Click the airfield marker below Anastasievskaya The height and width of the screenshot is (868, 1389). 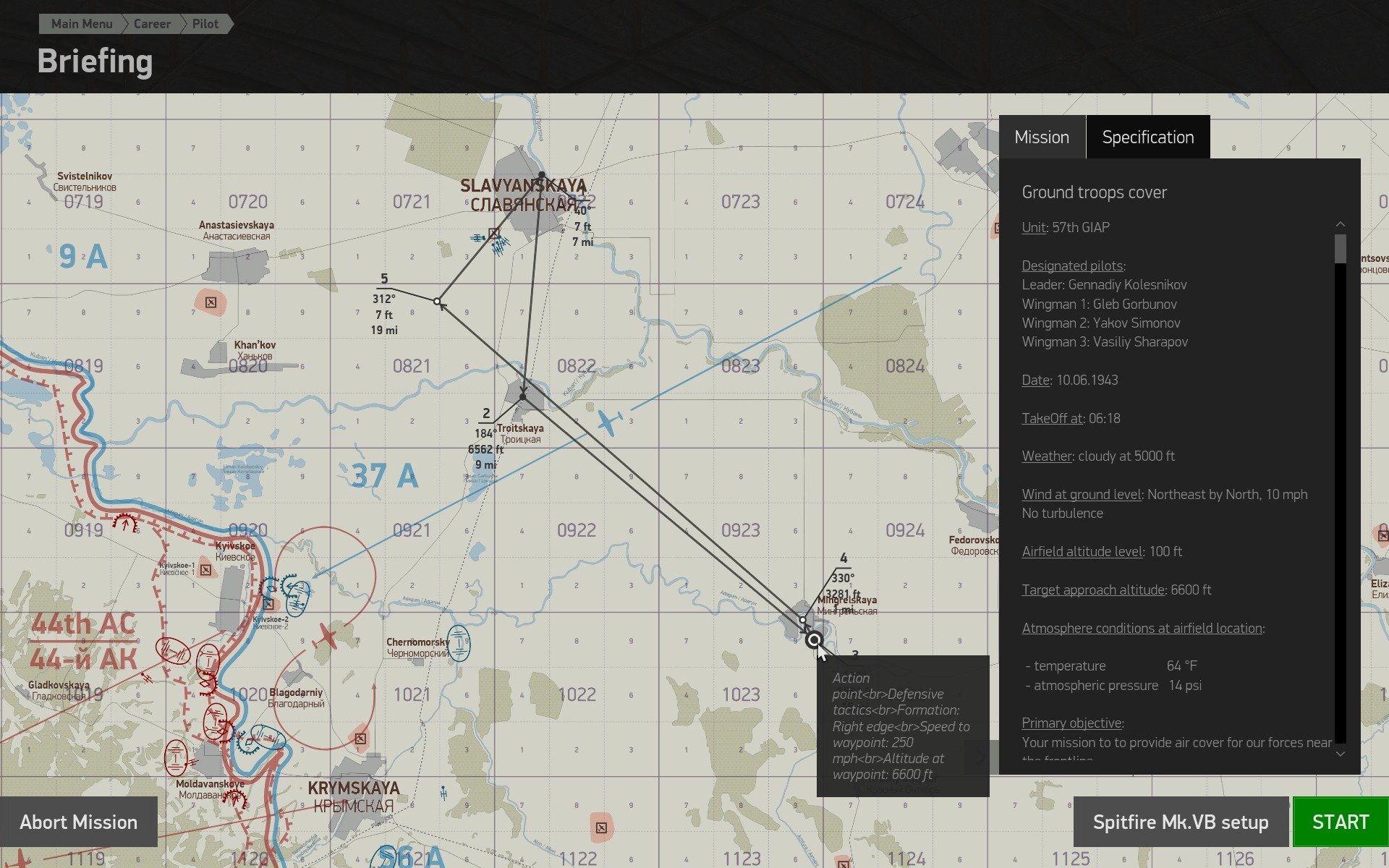pos(211,302)
